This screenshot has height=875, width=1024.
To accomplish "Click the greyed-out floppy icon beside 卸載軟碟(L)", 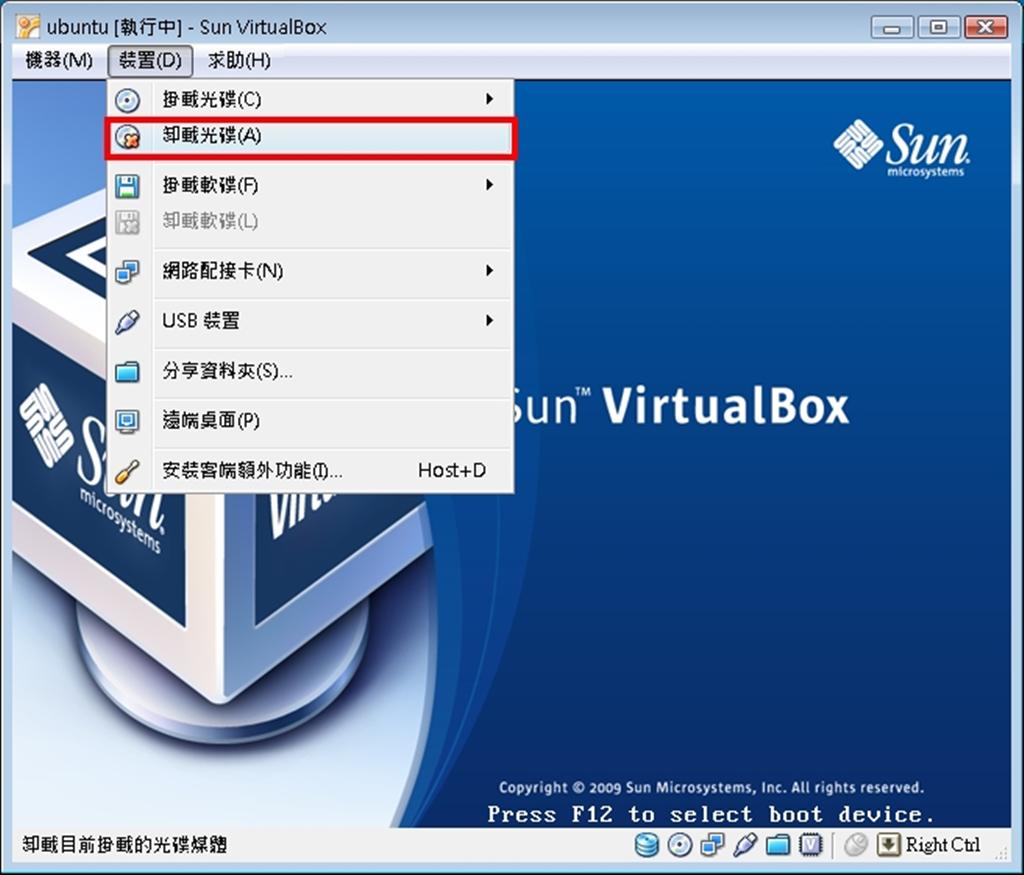I will (127, 222).
